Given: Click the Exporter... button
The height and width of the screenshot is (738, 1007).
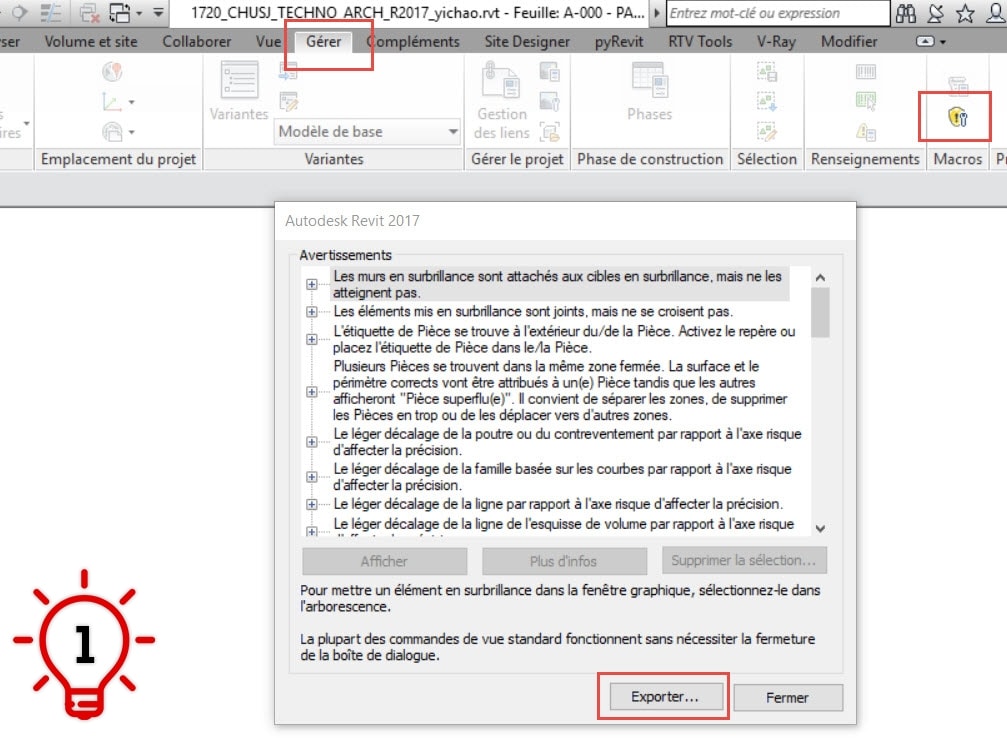Looking at the screenshot, I should coord(664,697).
